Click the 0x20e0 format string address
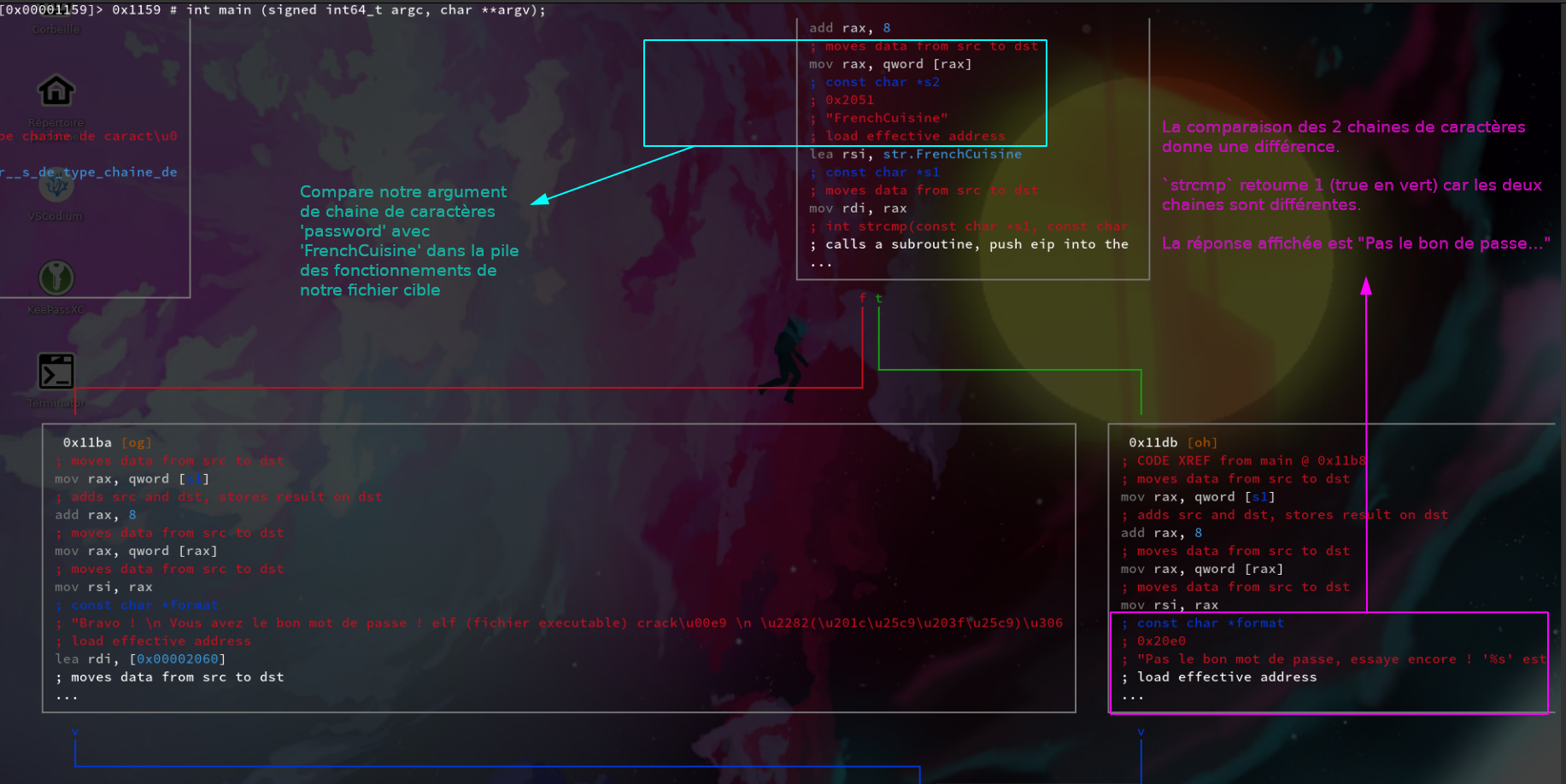The image size is (1566, 784). (x=1161, y=641)
